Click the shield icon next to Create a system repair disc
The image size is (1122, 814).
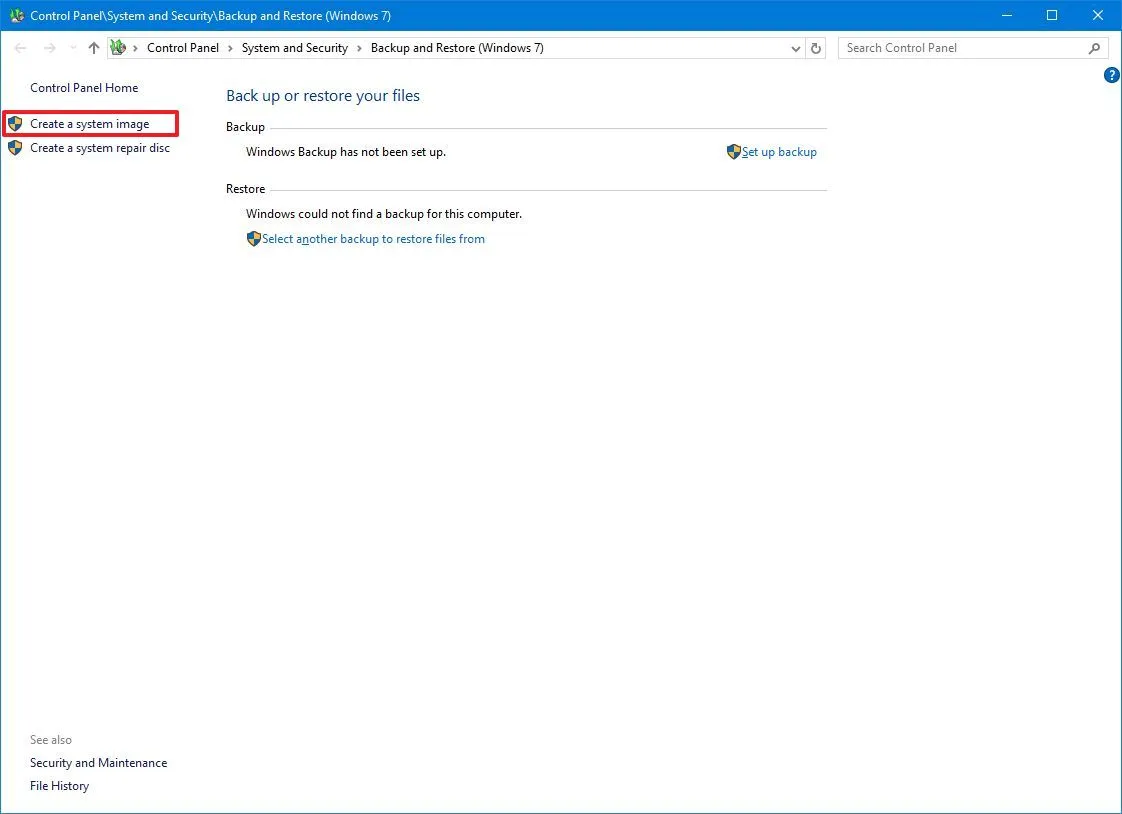click(16, 147)
